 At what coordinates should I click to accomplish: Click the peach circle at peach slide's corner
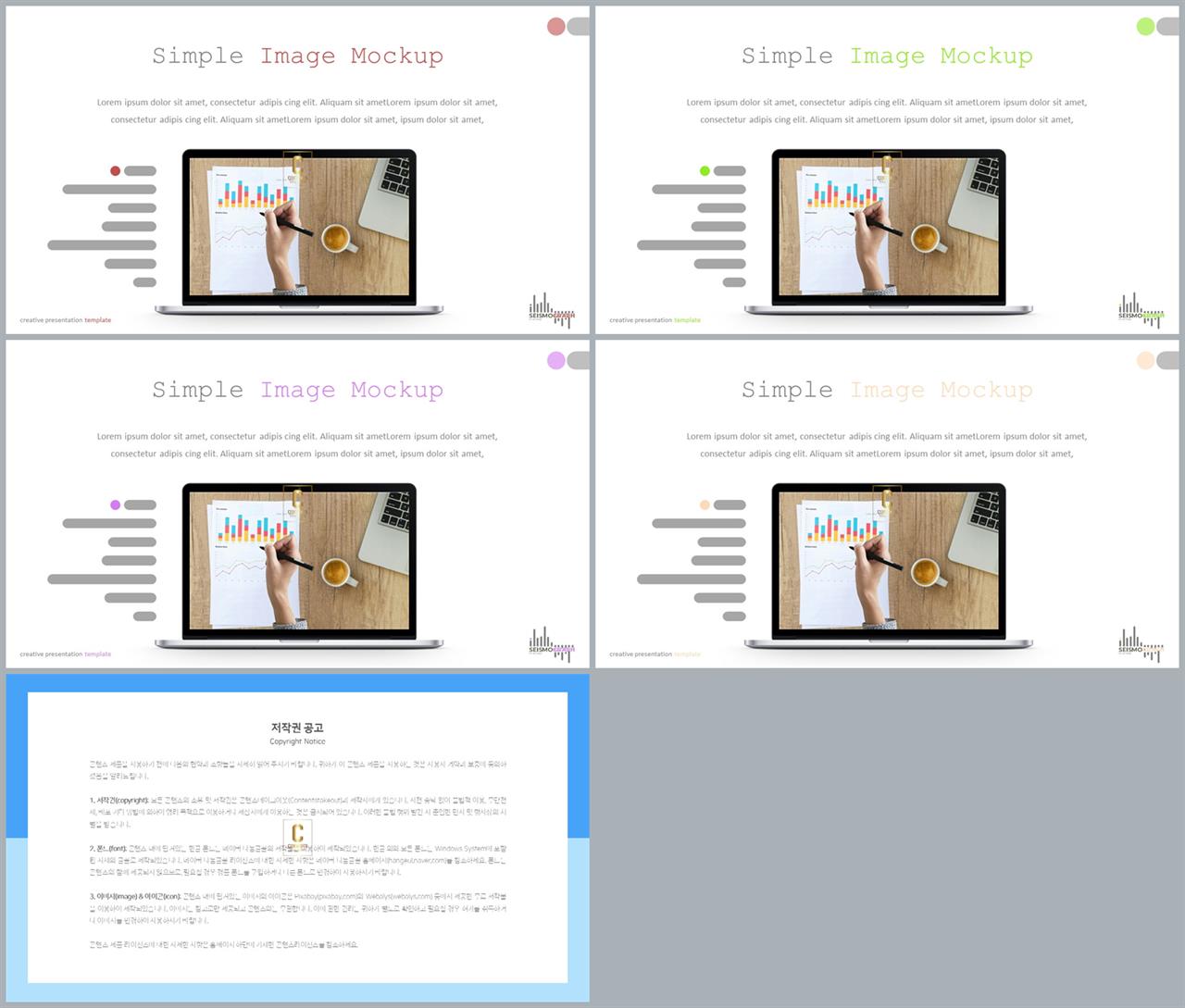1146,361
